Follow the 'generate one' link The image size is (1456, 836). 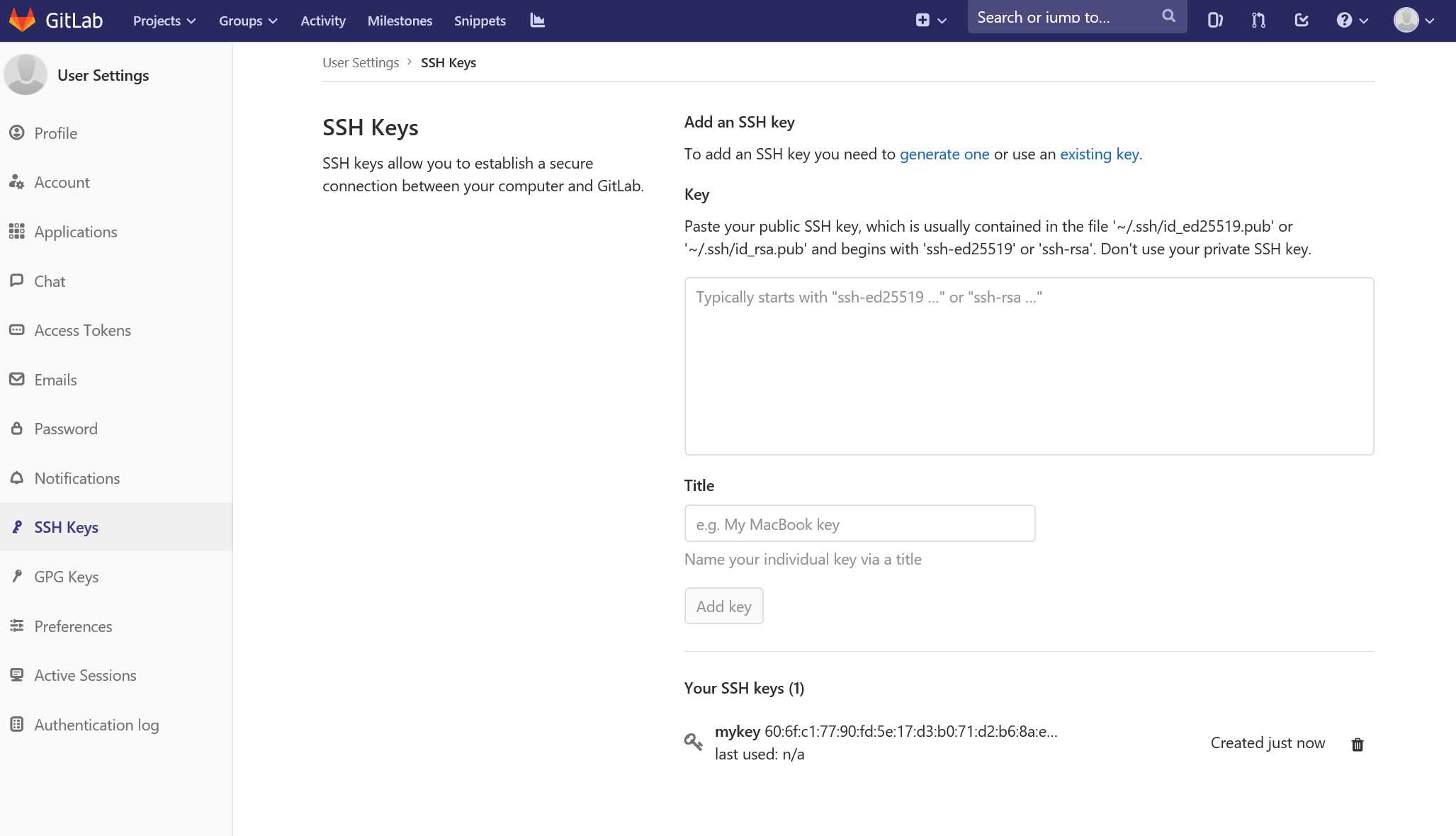click(x=944, y=154)
